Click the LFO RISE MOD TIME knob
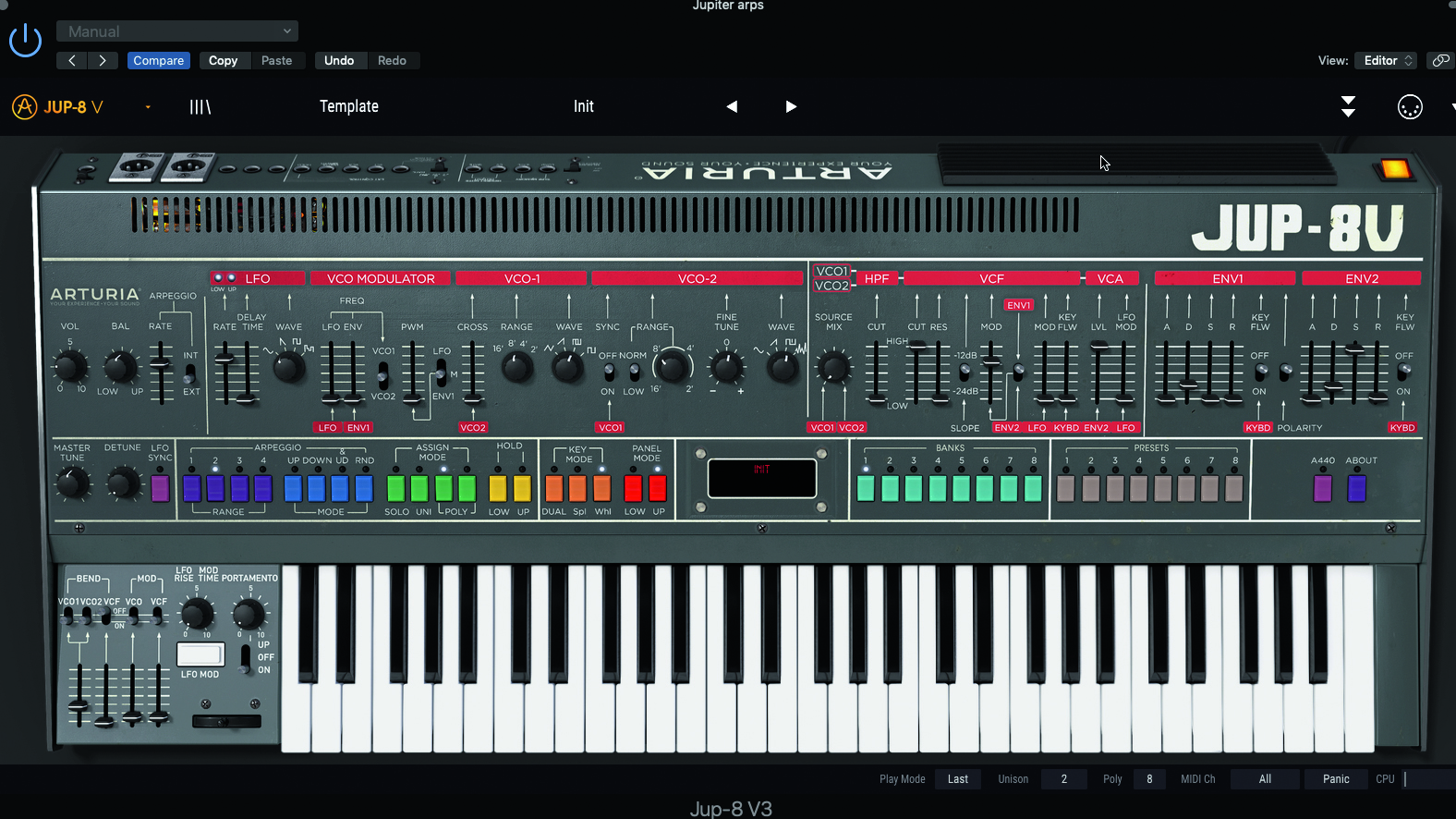 196,613
